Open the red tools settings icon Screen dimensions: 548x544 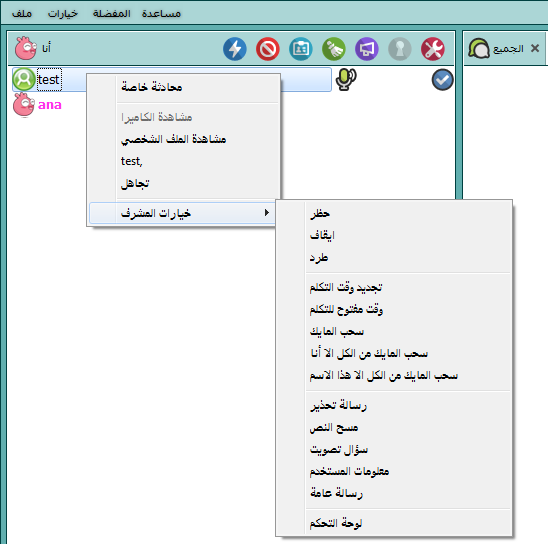pyautogui.click(x=433, y=49)
